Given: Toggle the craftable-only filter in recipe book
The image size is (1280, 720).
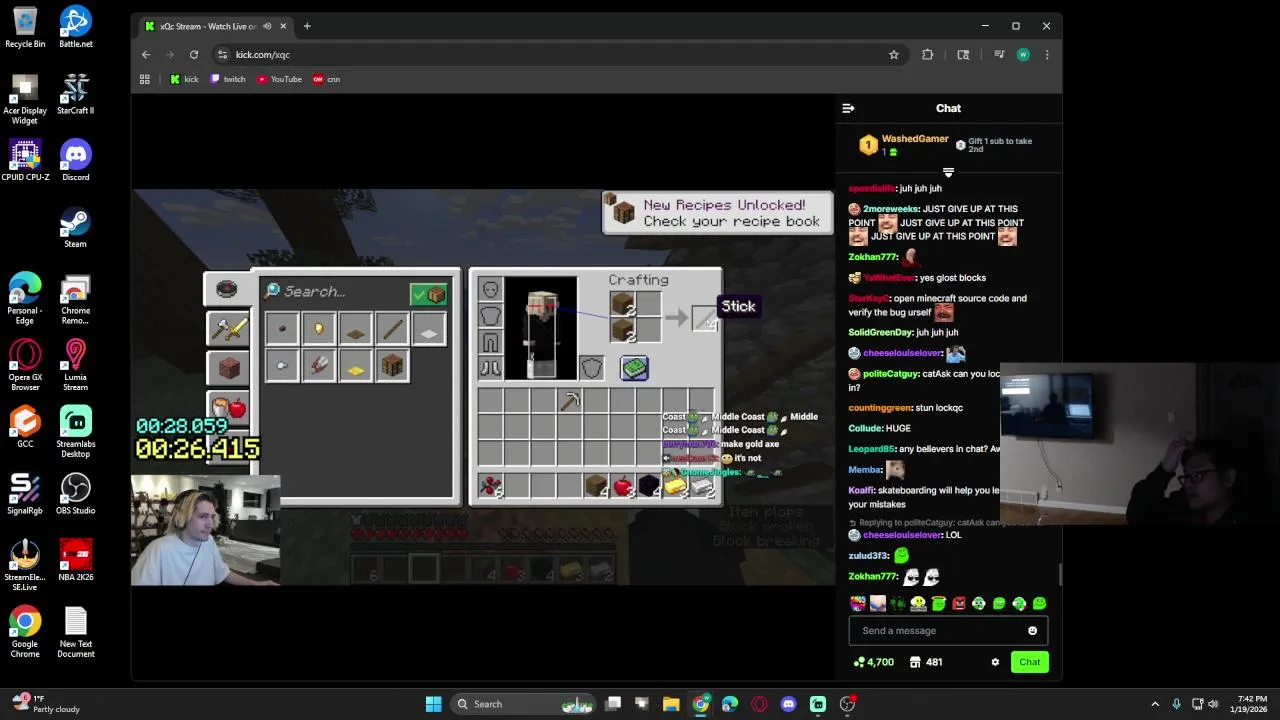Looking at the screenshot, I should (429, 294).
